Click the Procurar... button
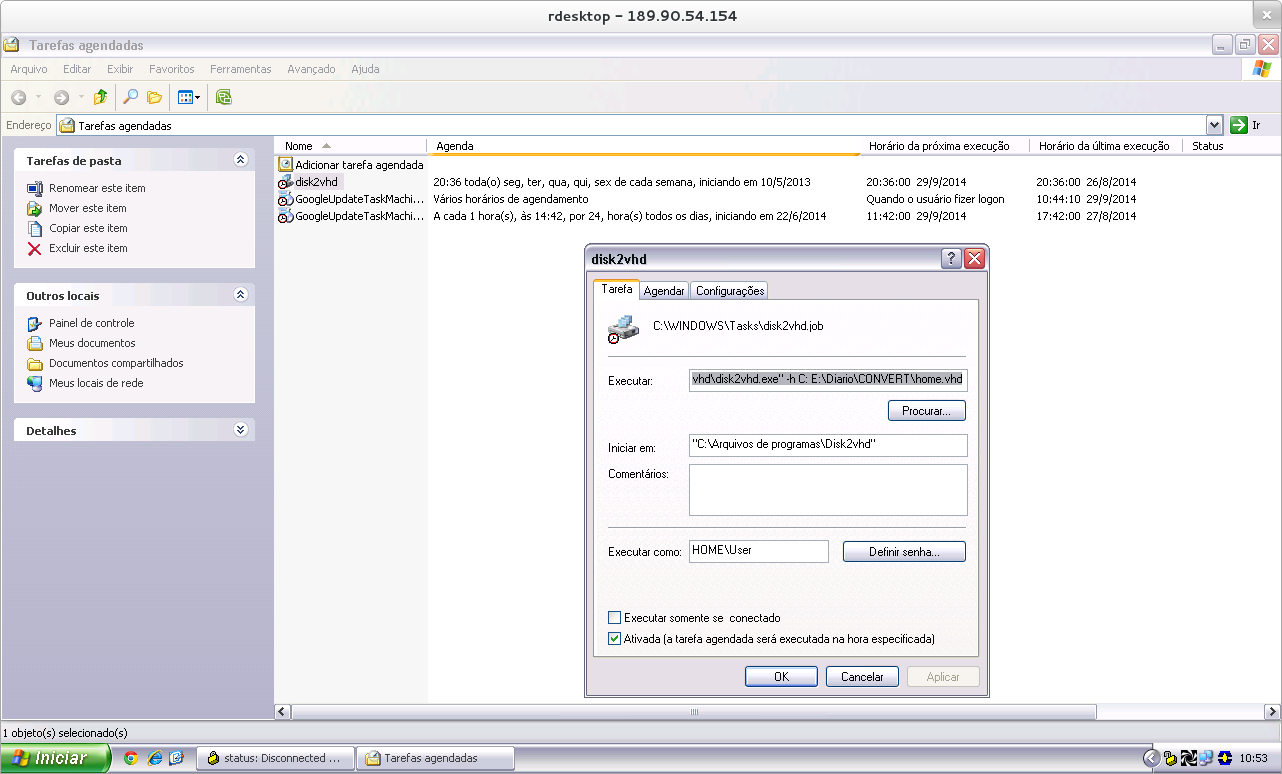 [927, 411]
